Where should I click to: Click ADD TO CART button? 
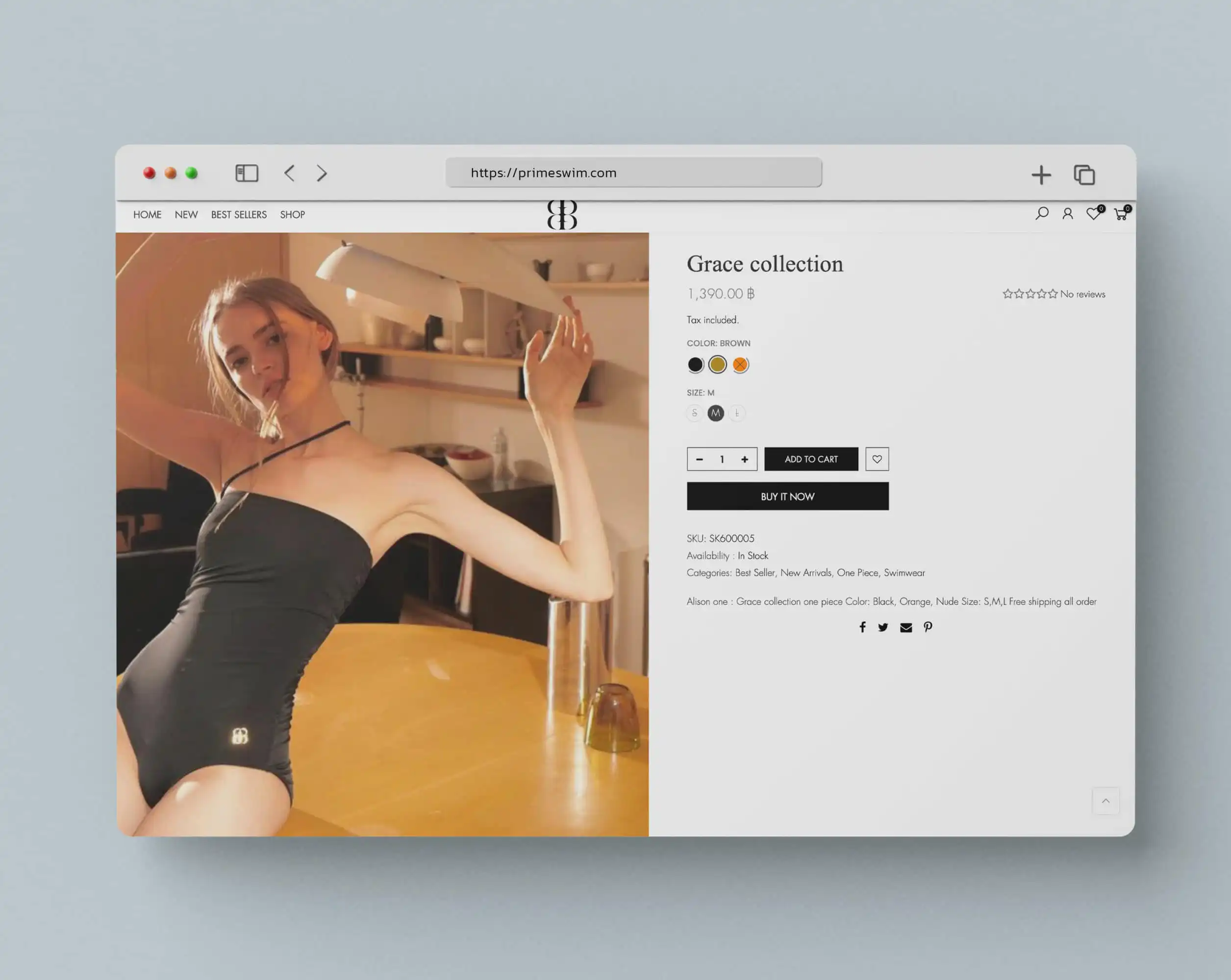tap(811, 459)
